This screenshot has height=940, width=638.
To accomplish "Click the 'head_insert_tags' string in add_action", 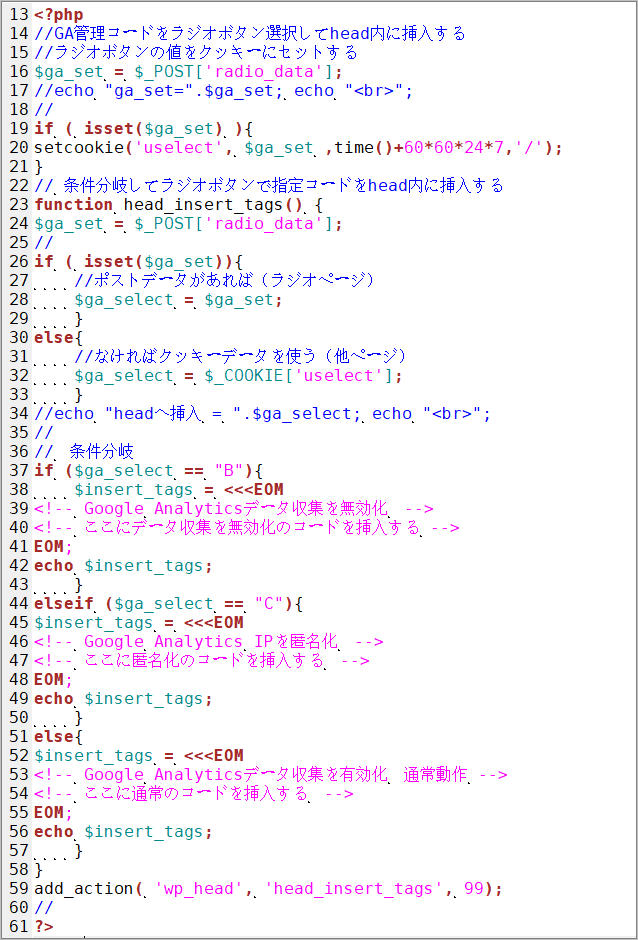I will pyautogui.click(x=353, y=888).
